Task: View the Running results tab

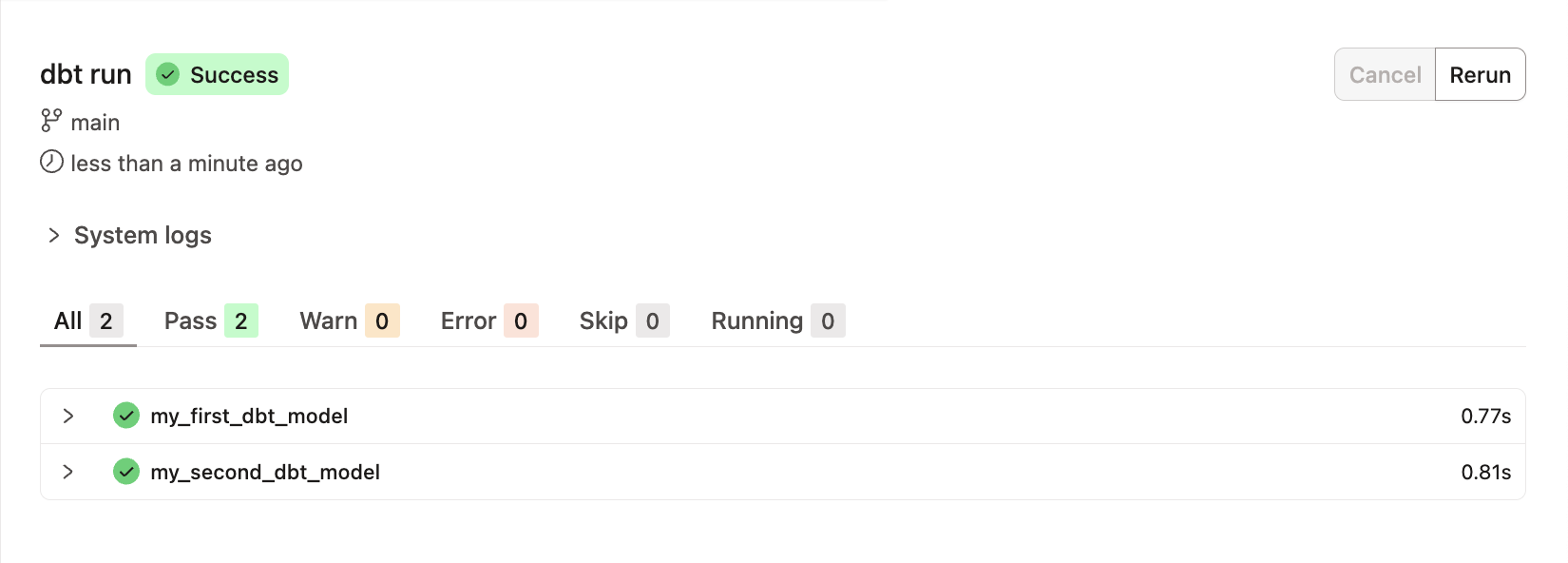Action: tap(777, 321)
